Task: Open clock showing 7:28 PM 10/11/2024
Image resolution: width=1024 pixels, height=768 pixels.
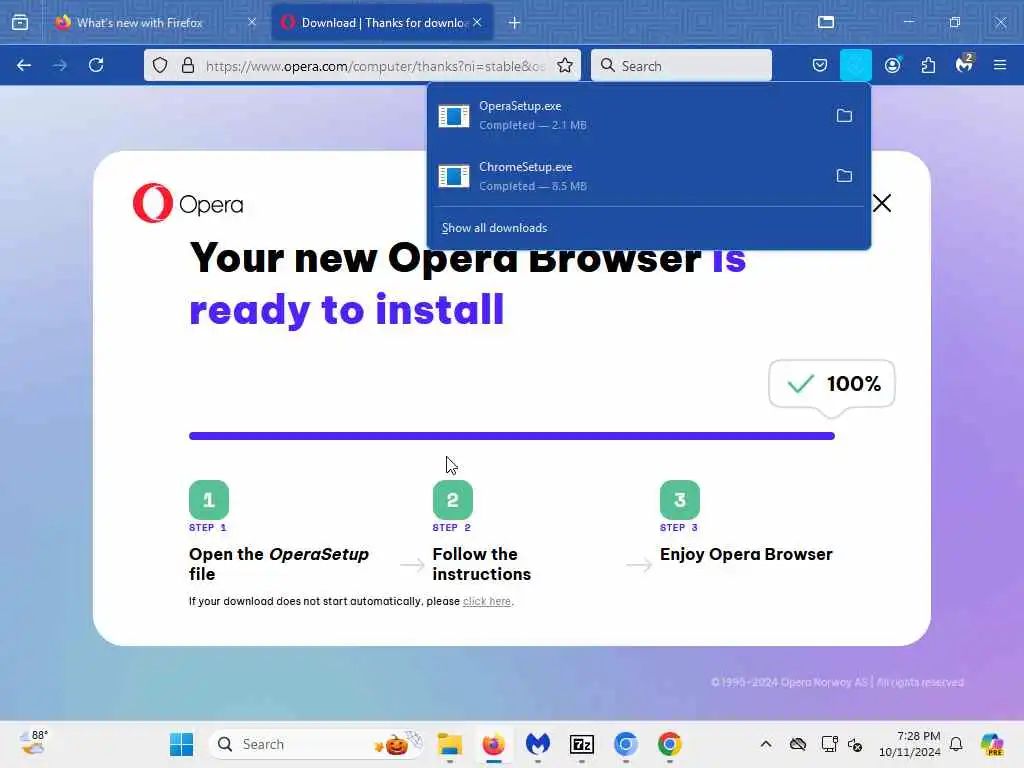Action: (910, 744)
